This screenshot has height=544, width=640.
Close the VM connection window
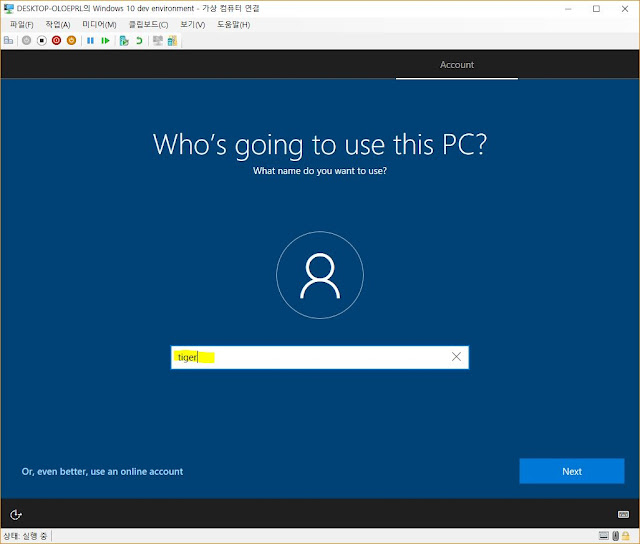(625, 9)
